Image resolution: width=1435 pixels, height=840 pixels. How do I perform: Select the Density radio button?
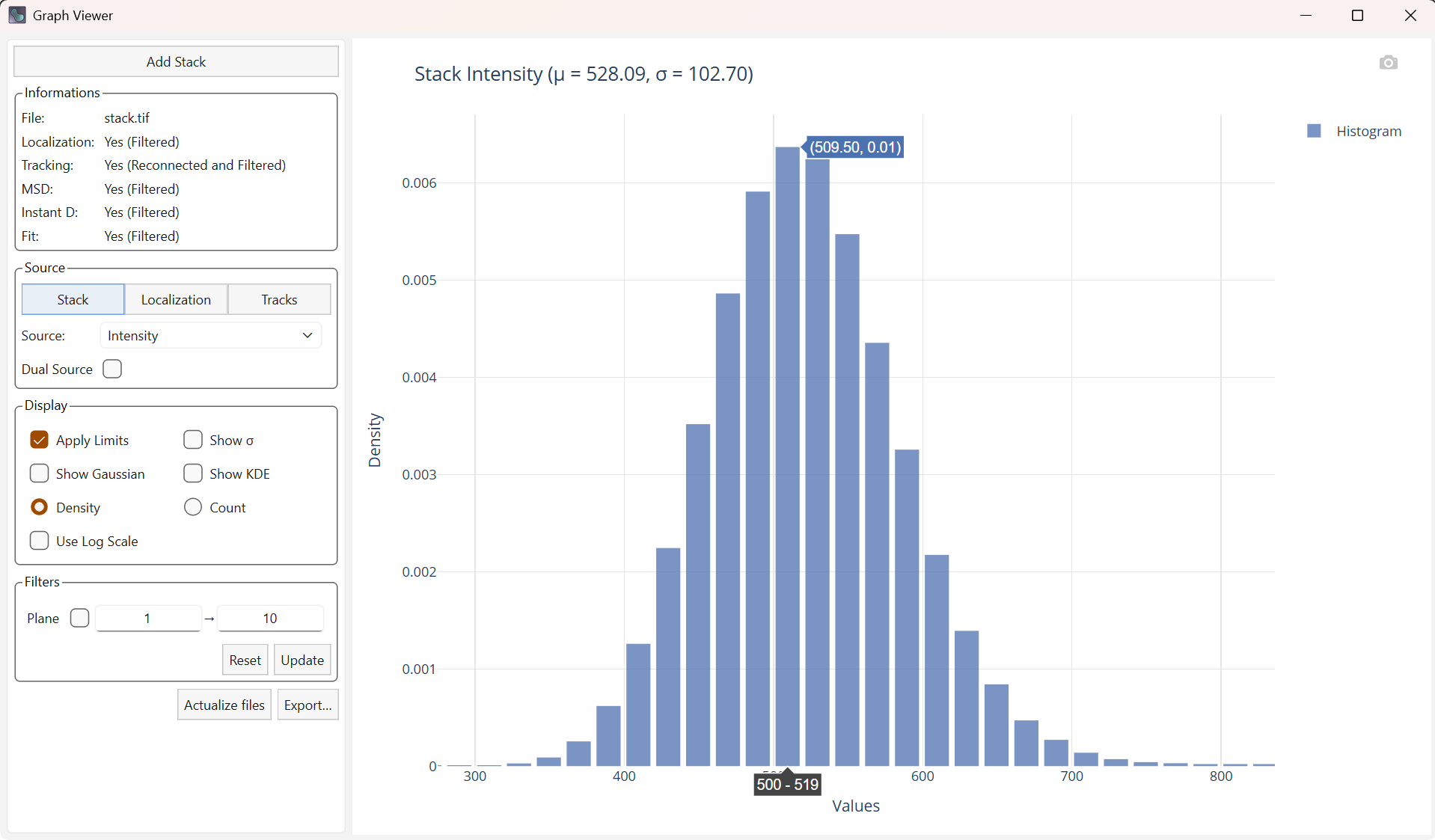[x=40, y=507]
